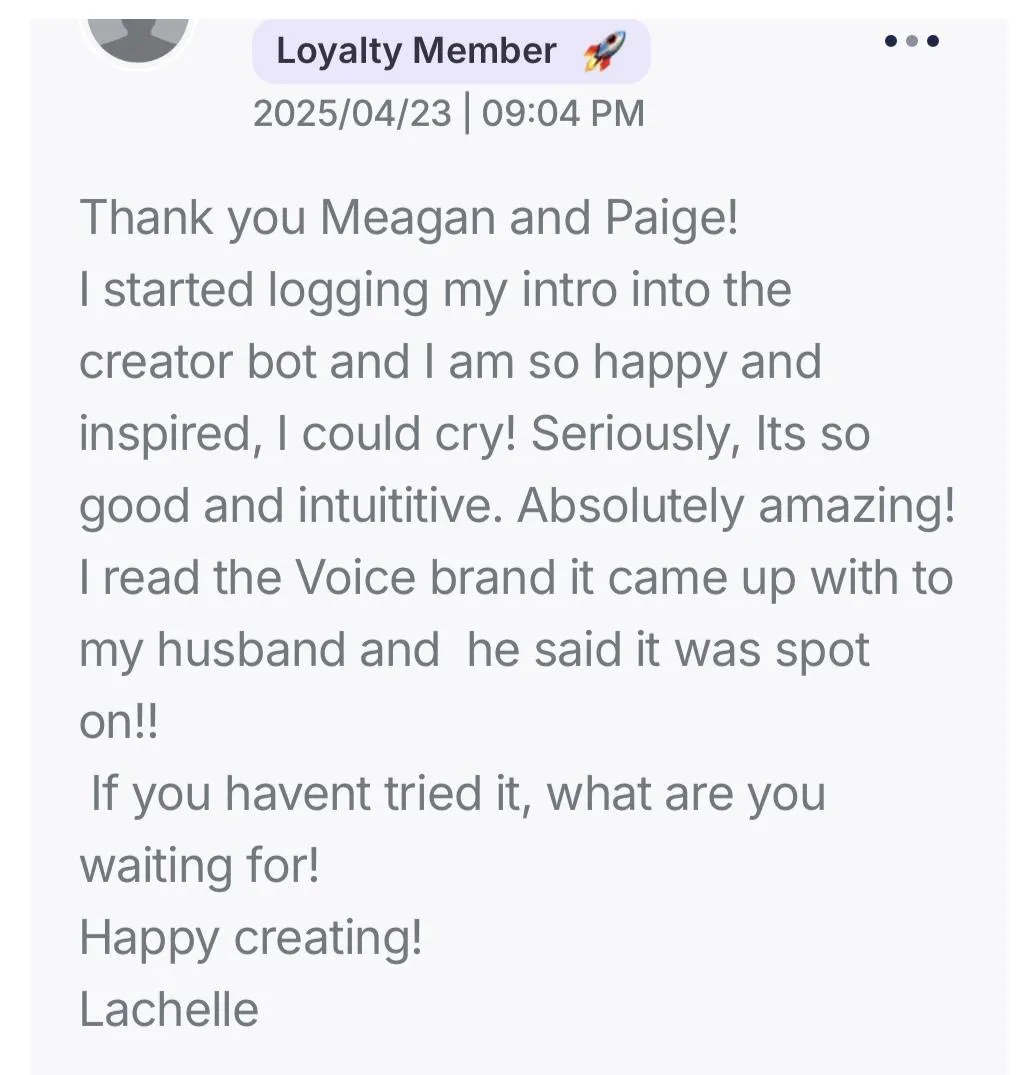Image resolution: width=1032 pixels, height=1075 pixels.
Task: Click the line starting 'I started logging'
Action: point(435,290)
